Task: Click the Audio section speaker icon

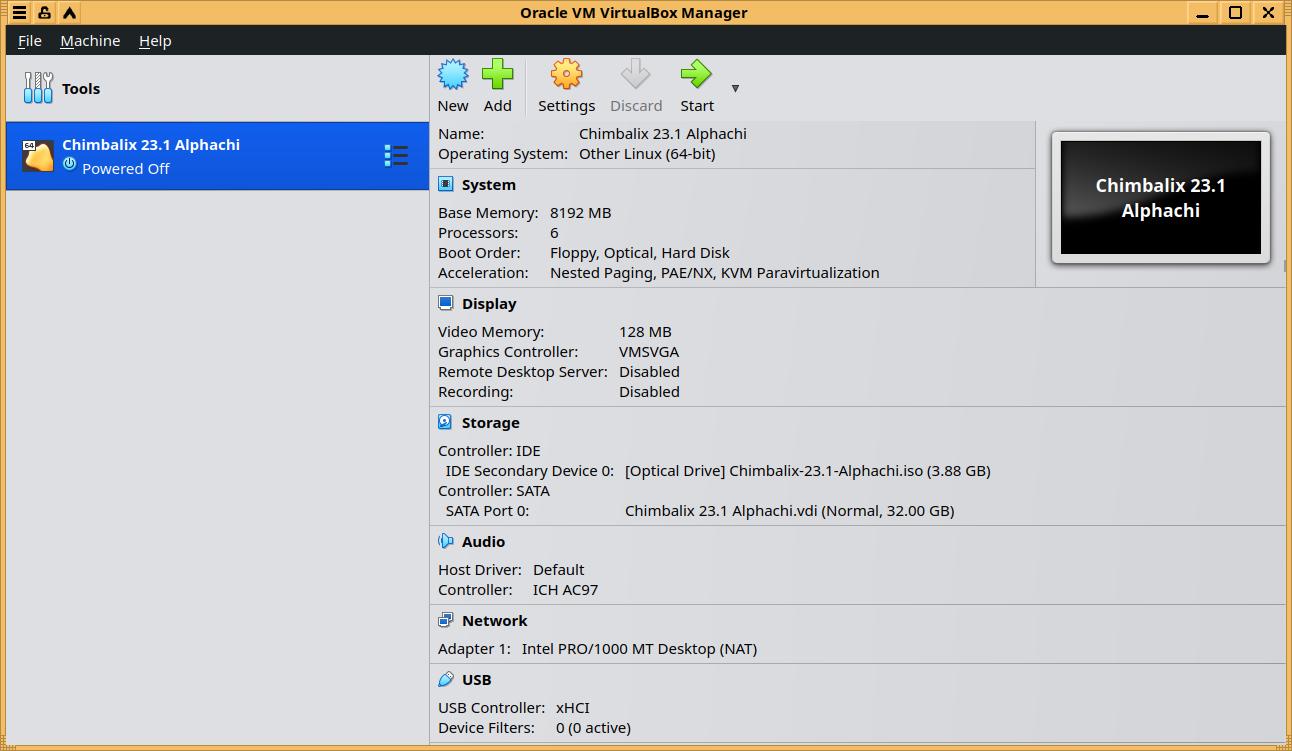Action: pos(446,541)
